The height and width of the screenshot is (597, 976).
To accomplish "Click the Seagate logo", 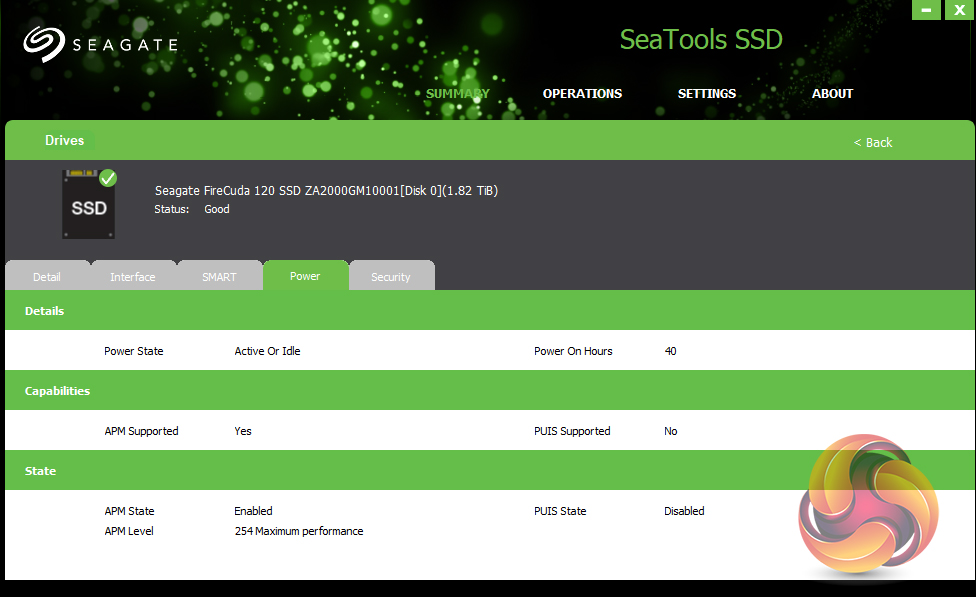I will coord(101,44).
